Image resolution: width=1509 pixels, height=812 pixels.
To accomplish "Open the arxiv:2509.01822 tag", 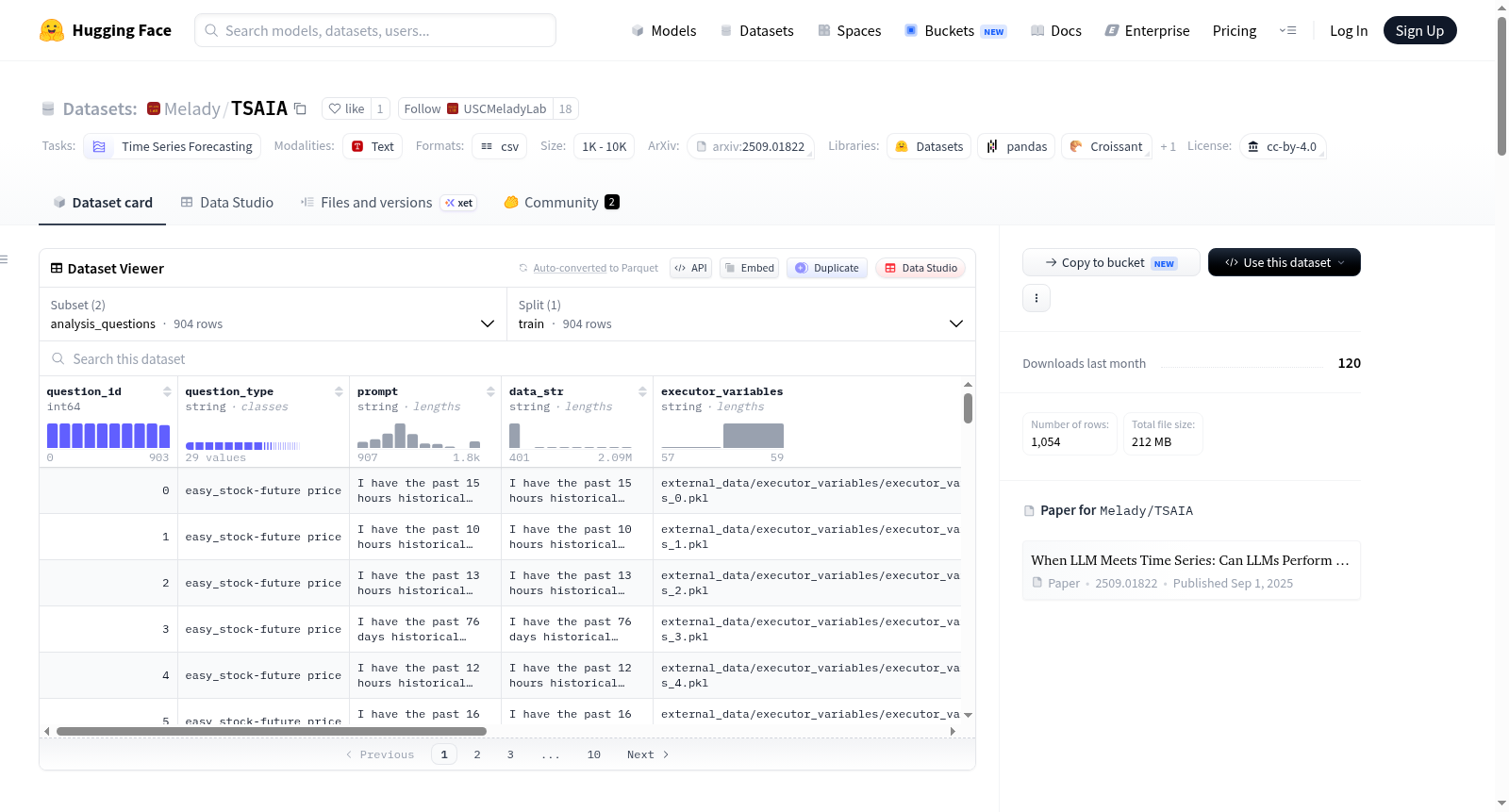I will point(751,146).
